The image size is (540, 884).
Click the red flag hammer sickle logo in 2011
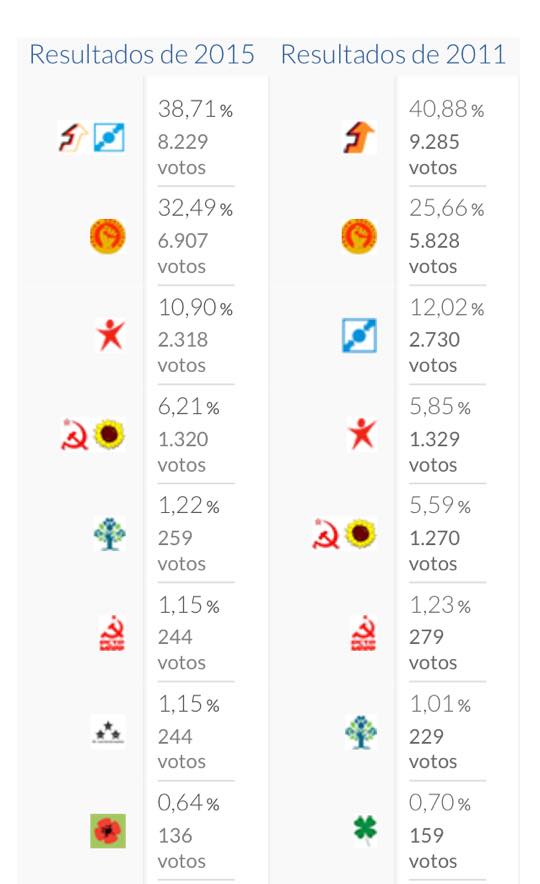363,633
